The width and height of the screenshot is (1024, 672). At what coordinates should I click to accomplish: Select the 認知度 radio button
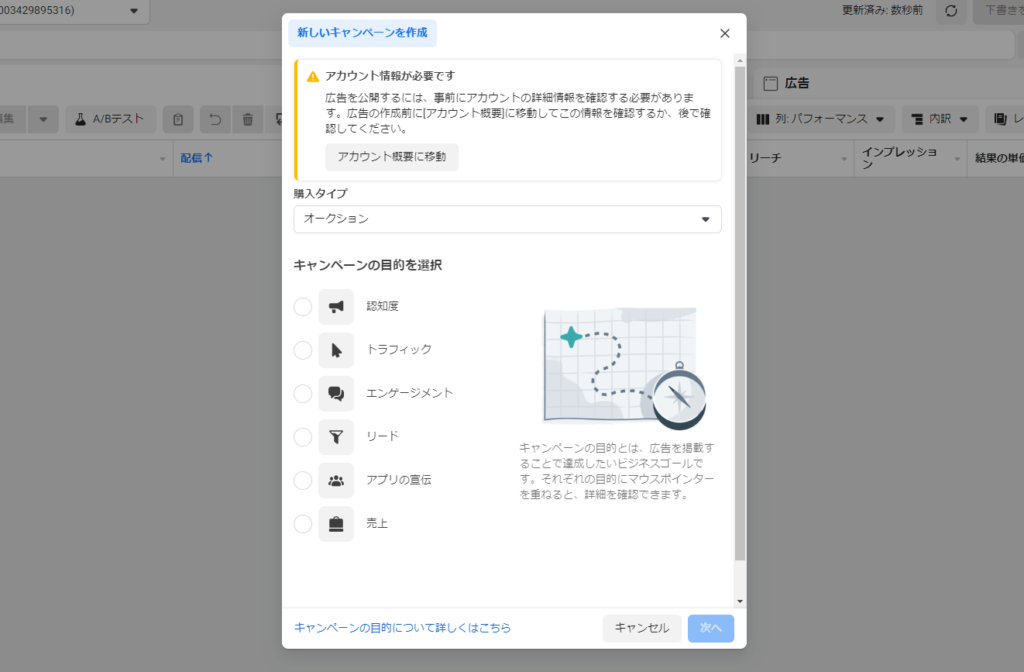point(303,307)
